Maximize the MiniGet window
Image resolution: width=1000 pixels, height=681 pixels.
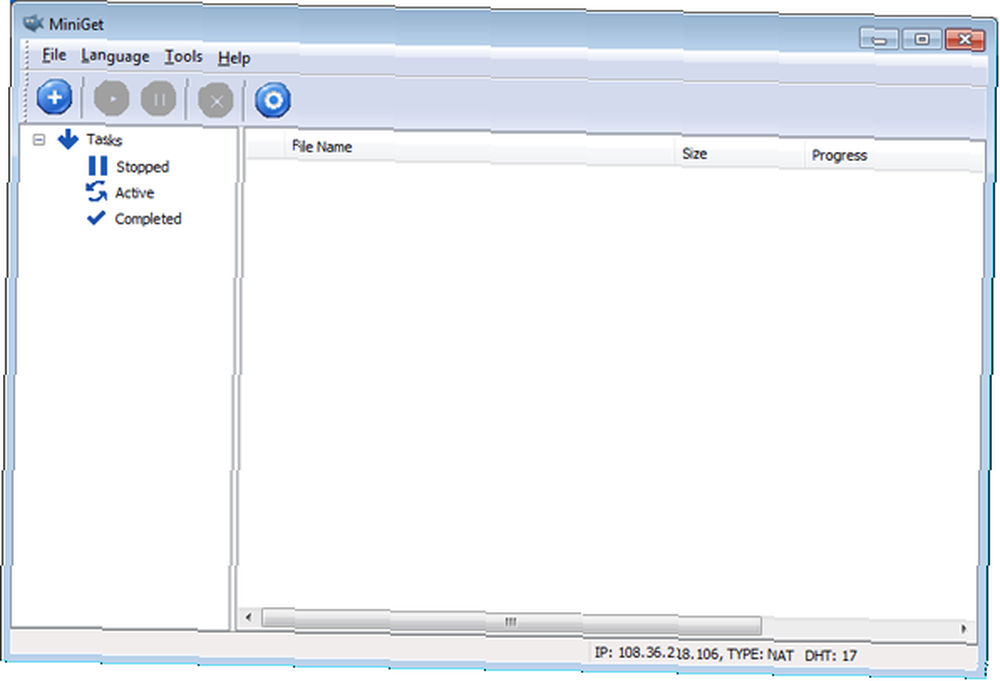(x=922, y=39)
